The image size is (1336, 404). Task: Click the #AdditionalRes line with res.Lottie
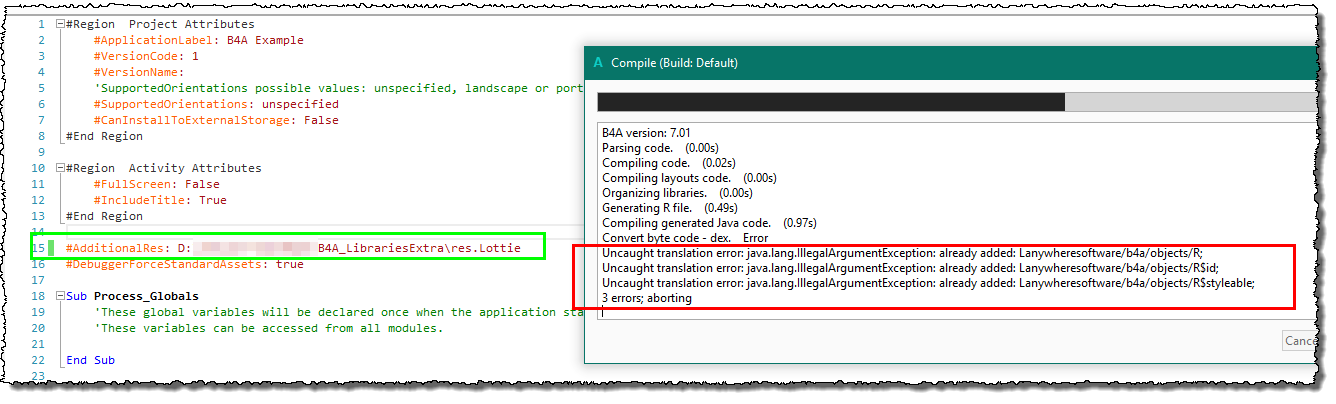click(293, 248)
